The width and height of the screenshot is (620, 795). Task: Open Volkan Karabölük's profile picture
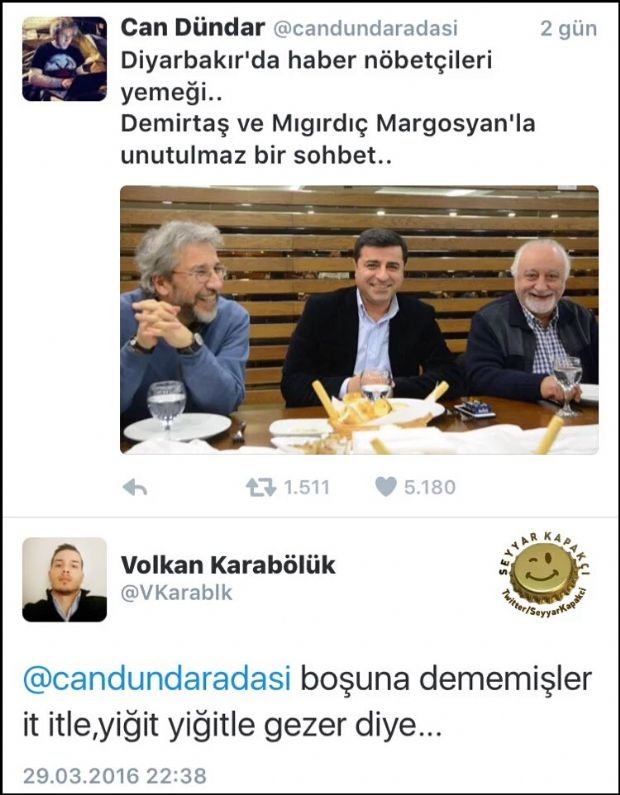(64, 580)
